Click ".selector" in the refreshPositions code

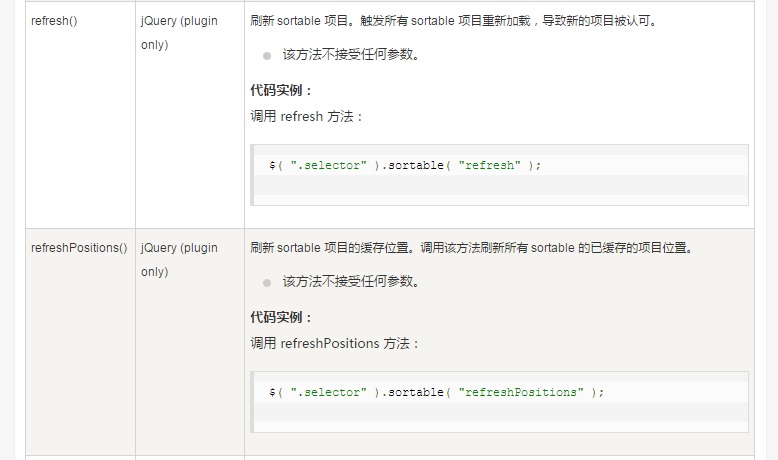tap(328, 392)
